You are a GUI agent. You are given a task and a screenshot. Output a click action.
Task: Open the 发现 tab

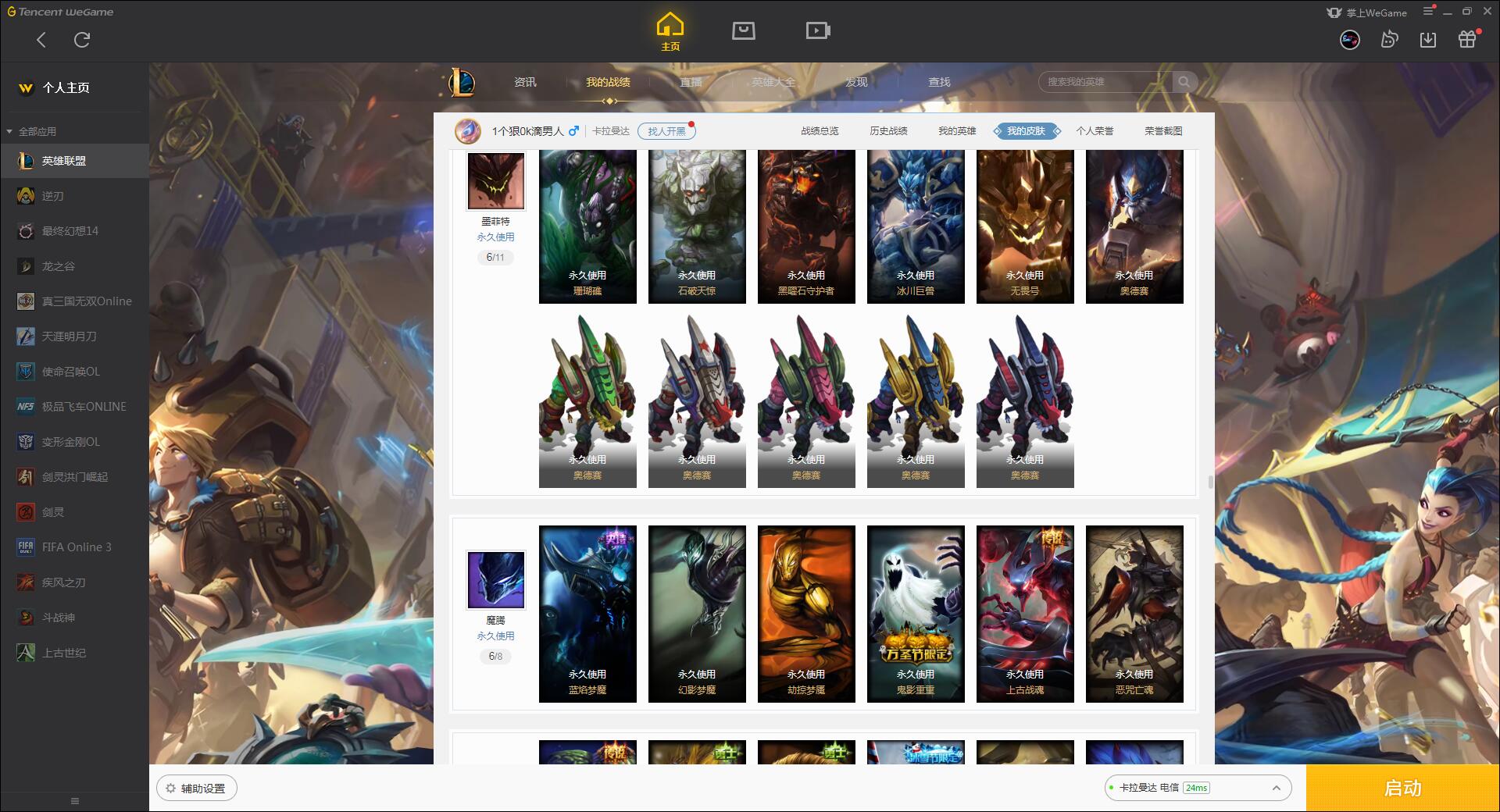[856, 82]
